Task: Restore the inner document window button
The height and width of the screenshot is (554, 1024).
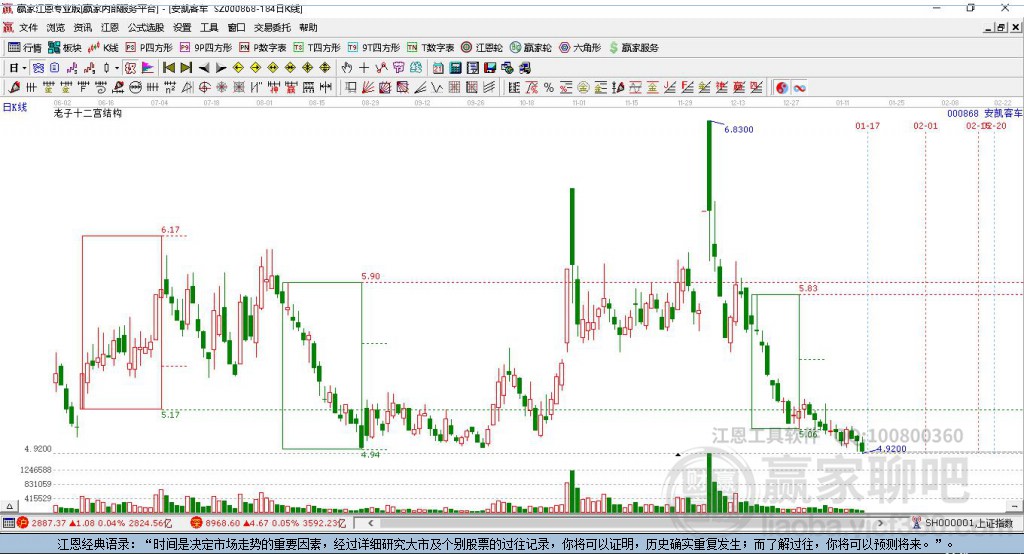Action: [x=1001, y=27]
